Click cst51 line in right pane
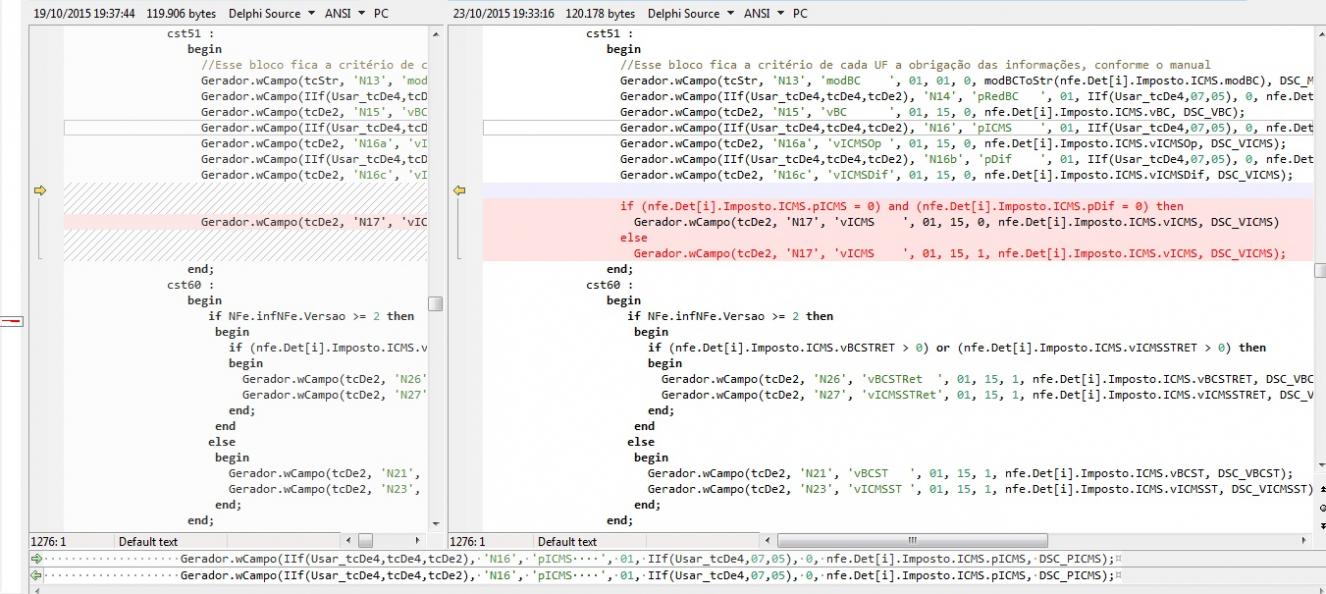 (609, 33)
